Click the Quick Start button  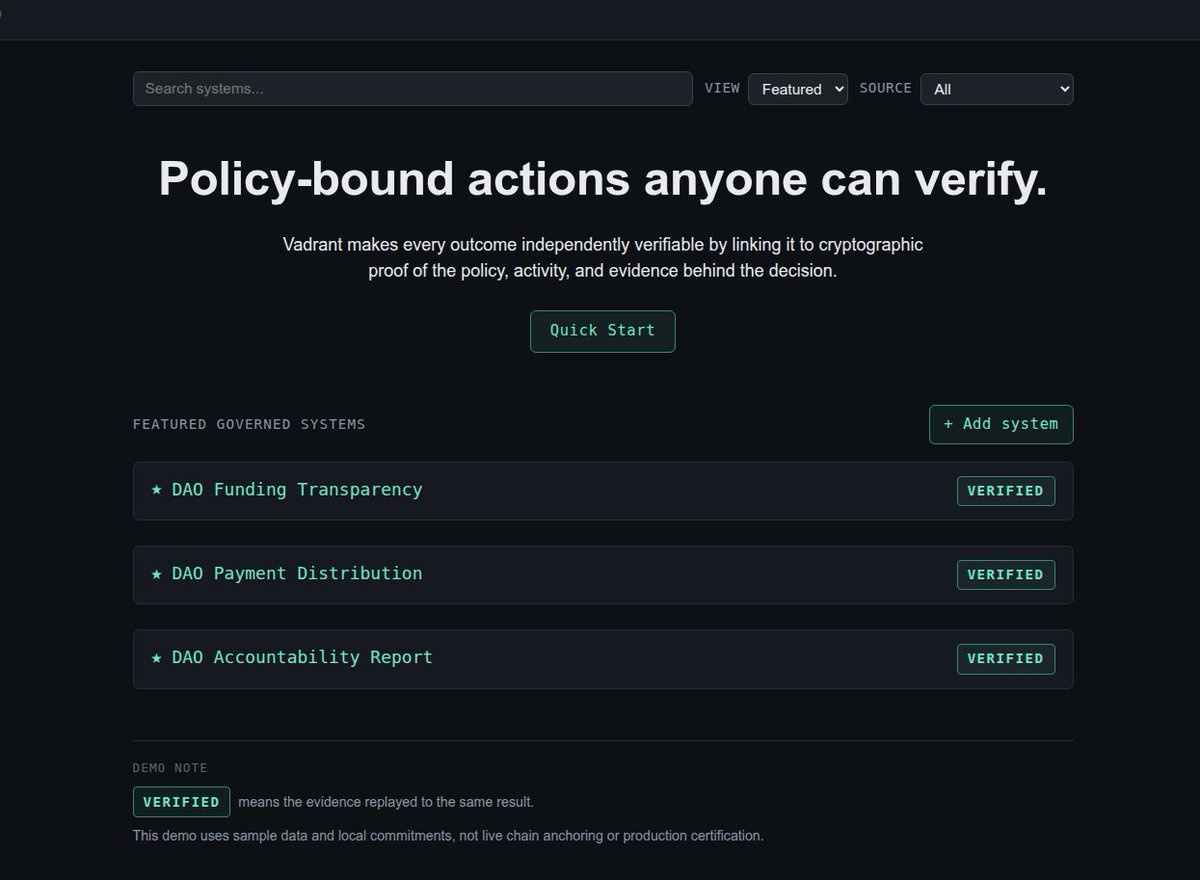click(x=602, y=331)
